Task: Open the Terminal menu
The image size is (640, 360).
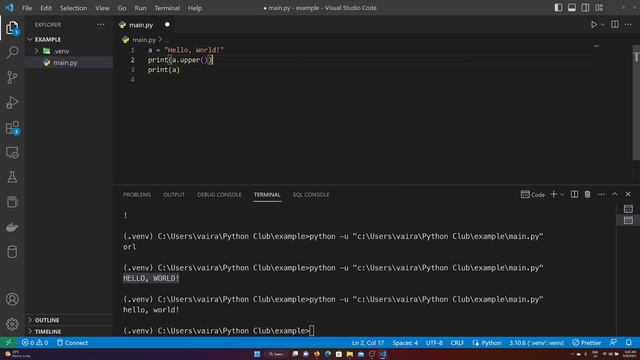Action: pos(167,8)
